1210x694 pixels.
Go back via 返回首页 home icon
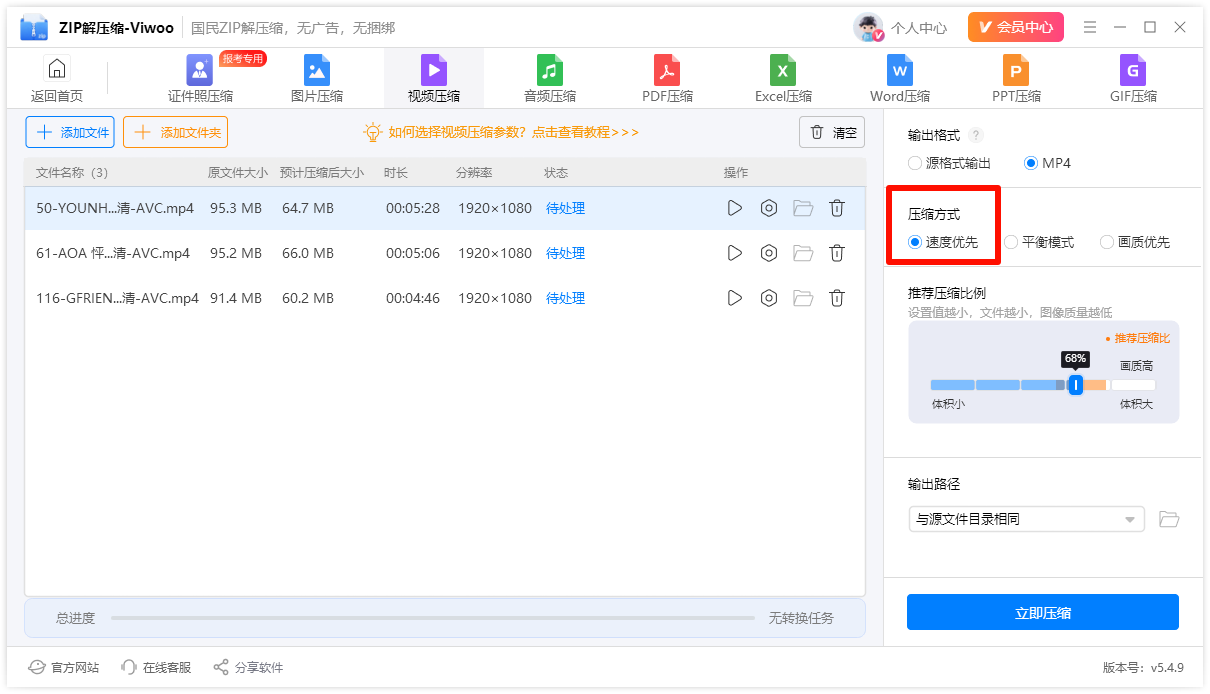click(57, 79)
